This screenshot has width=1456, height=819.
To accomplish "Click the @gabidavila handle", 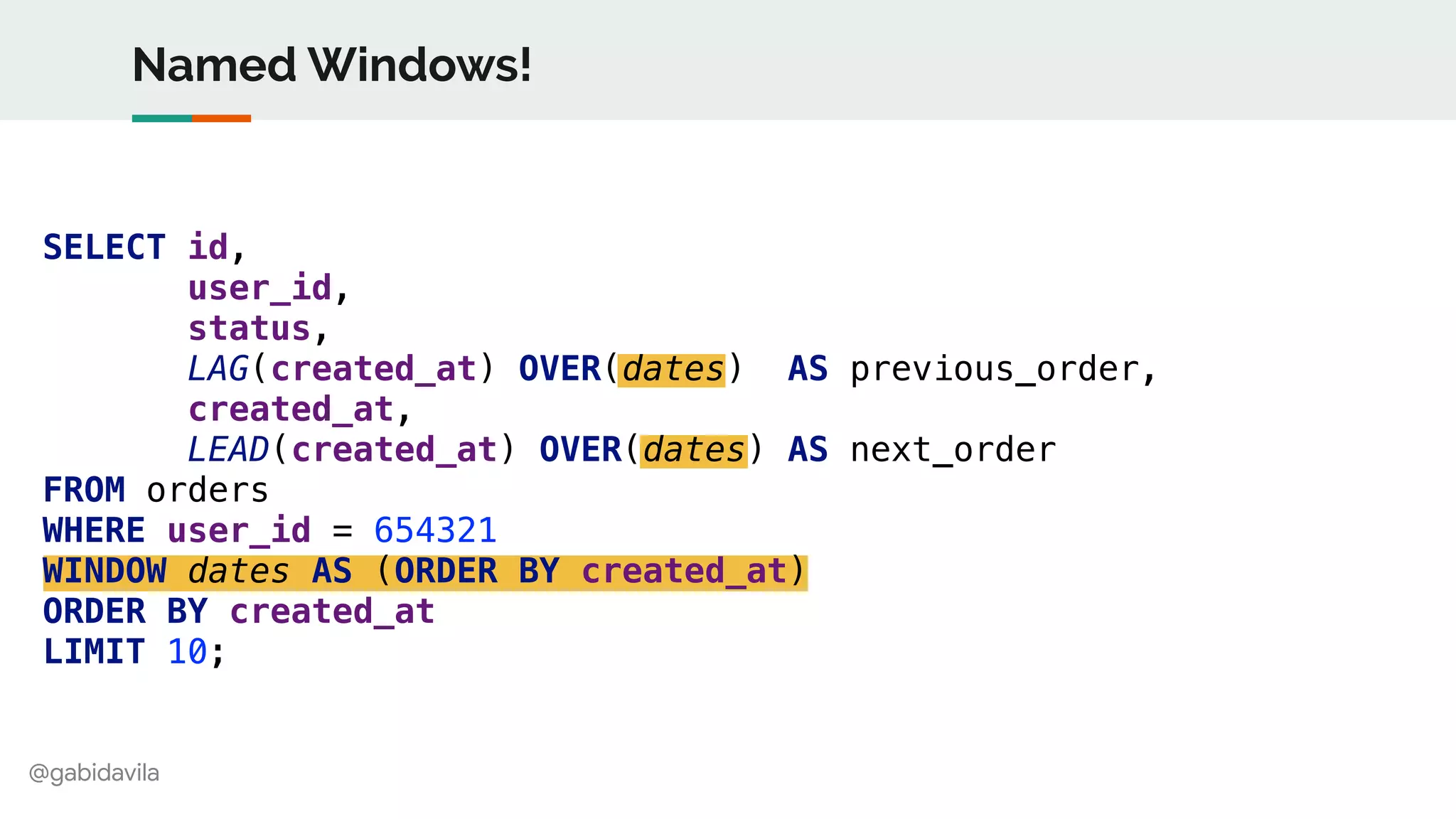I will (94, 773).
